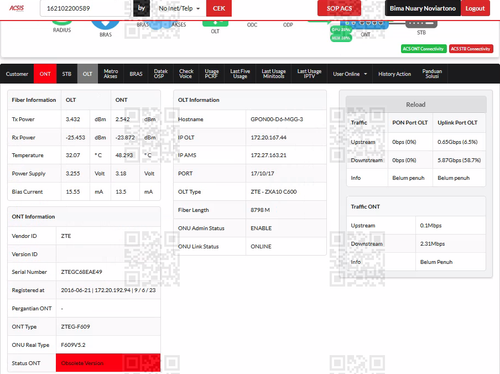
Task: Click the Logout button
Action: [475, 8]
